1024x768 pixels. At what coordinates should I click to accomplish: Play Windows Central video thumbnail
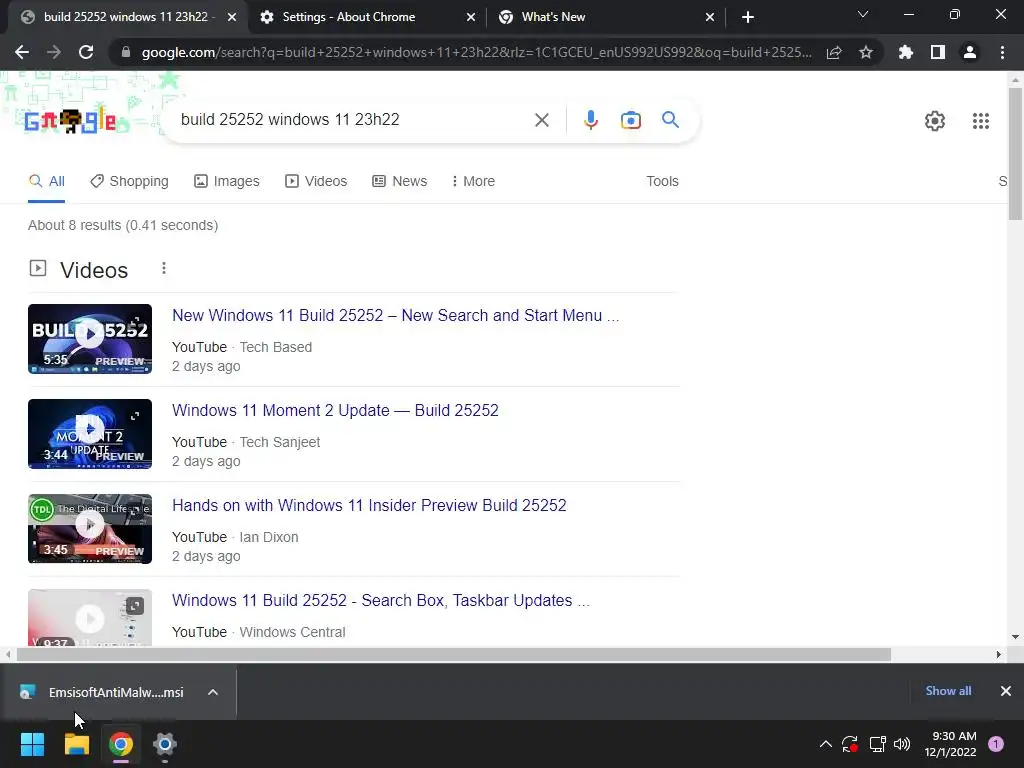point(90,618)
